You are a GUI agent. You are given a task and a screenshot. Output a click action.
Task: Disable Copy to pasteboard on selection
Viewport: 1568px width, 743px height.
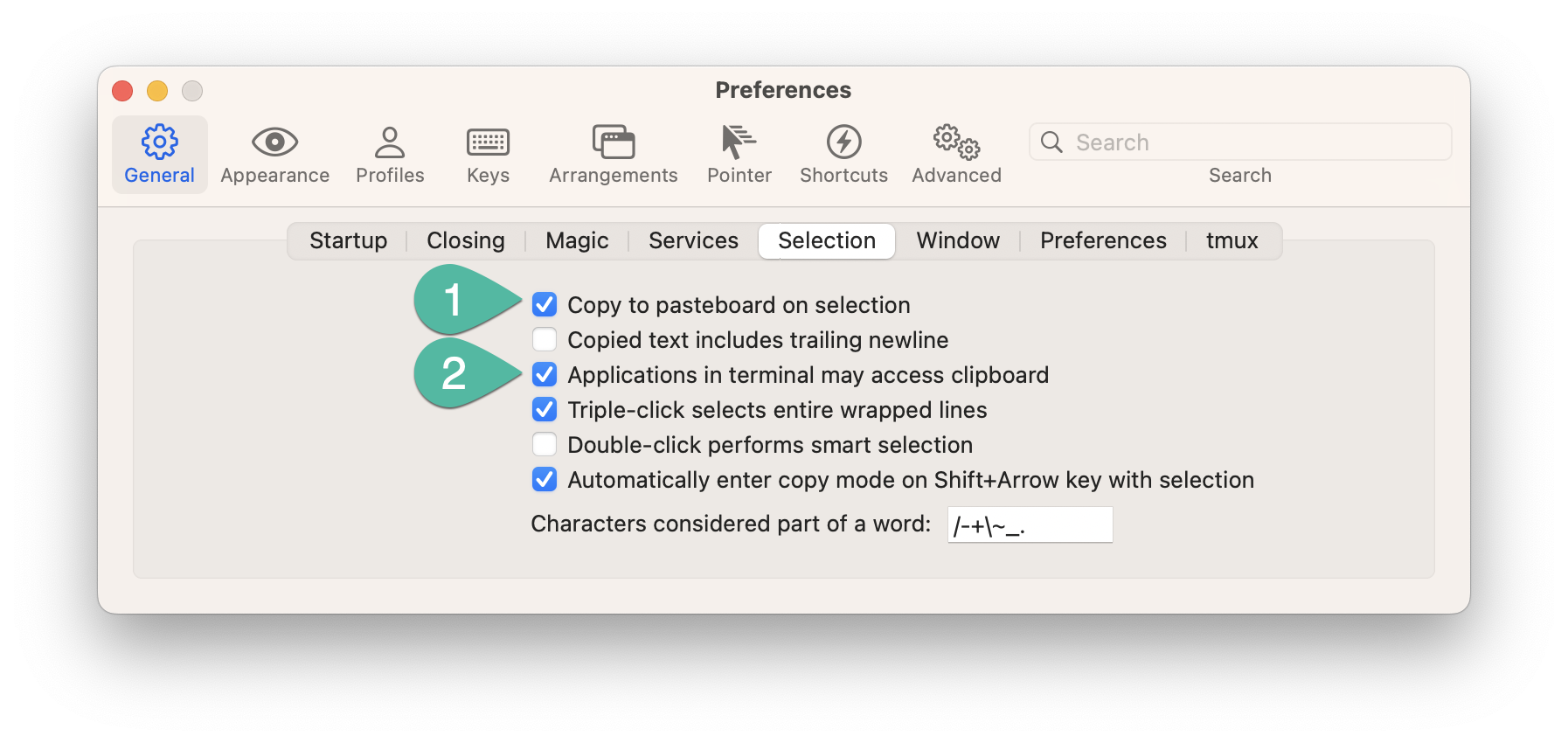click(545, 304)
